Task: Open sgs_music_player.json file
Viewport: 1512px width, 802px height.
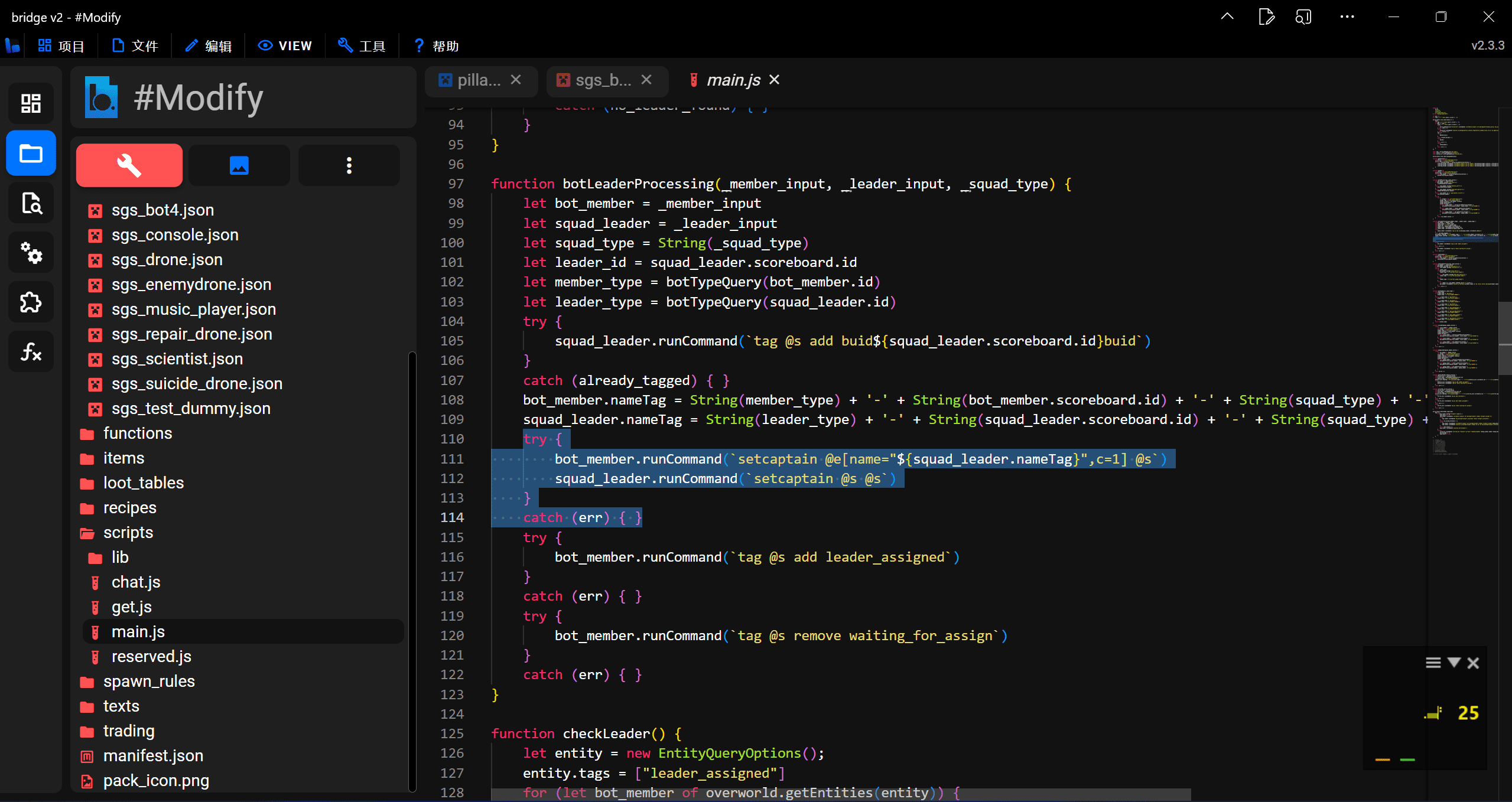Action: [243, 309]
